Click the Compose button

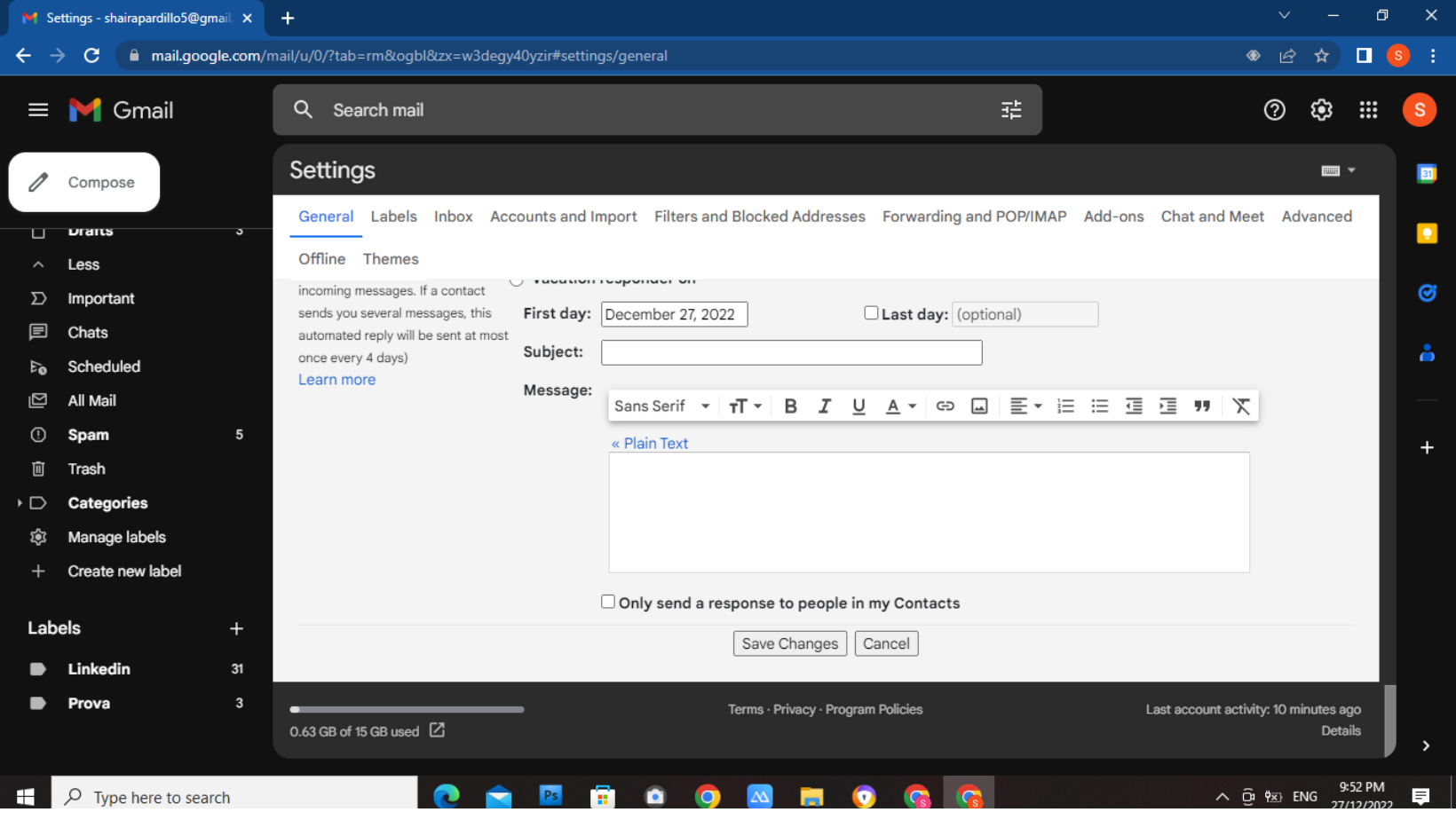click(x=84, y=182)
